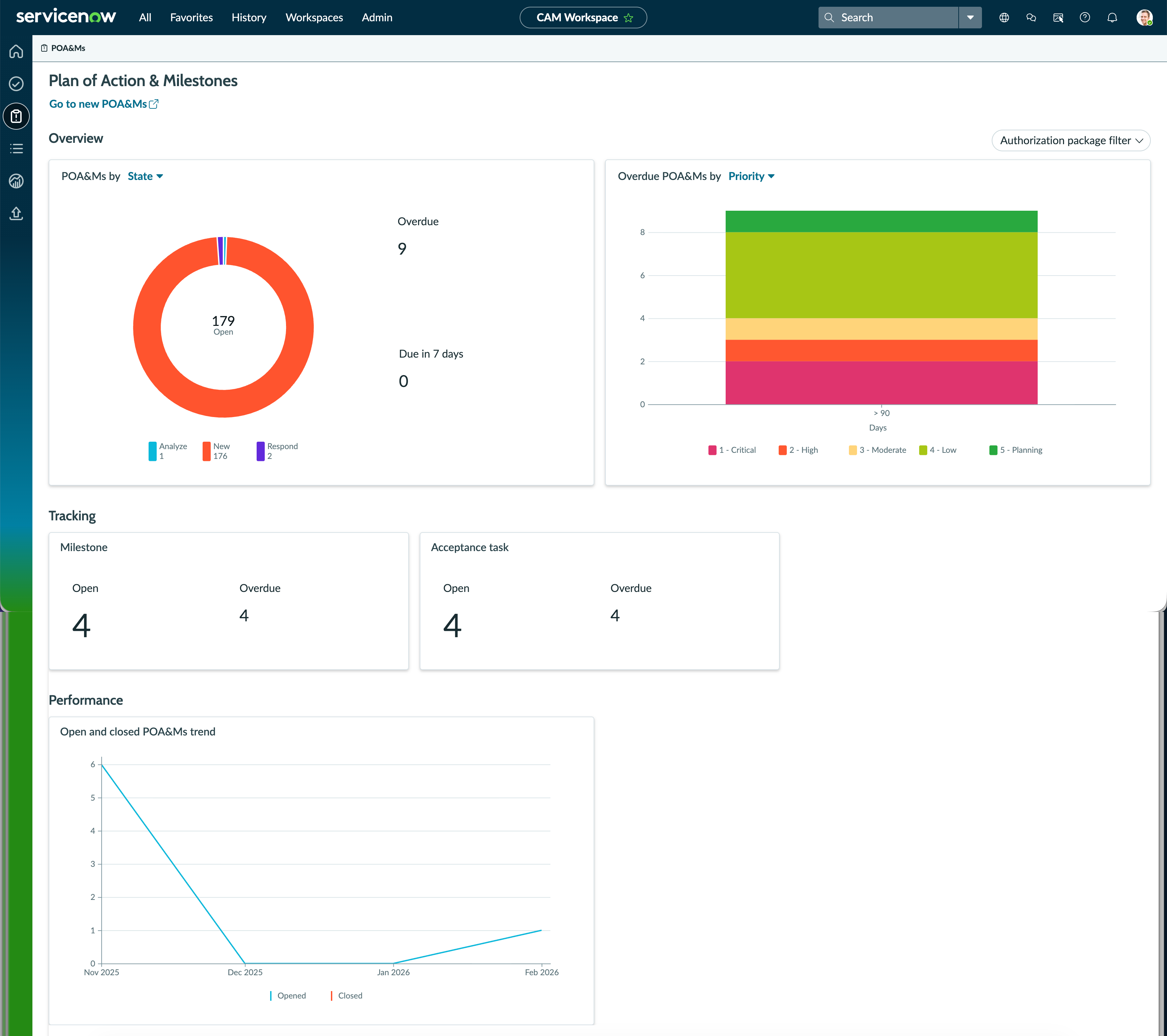
Task: Click the CAM Workspace title pill
Action: [x=583, y=18]
